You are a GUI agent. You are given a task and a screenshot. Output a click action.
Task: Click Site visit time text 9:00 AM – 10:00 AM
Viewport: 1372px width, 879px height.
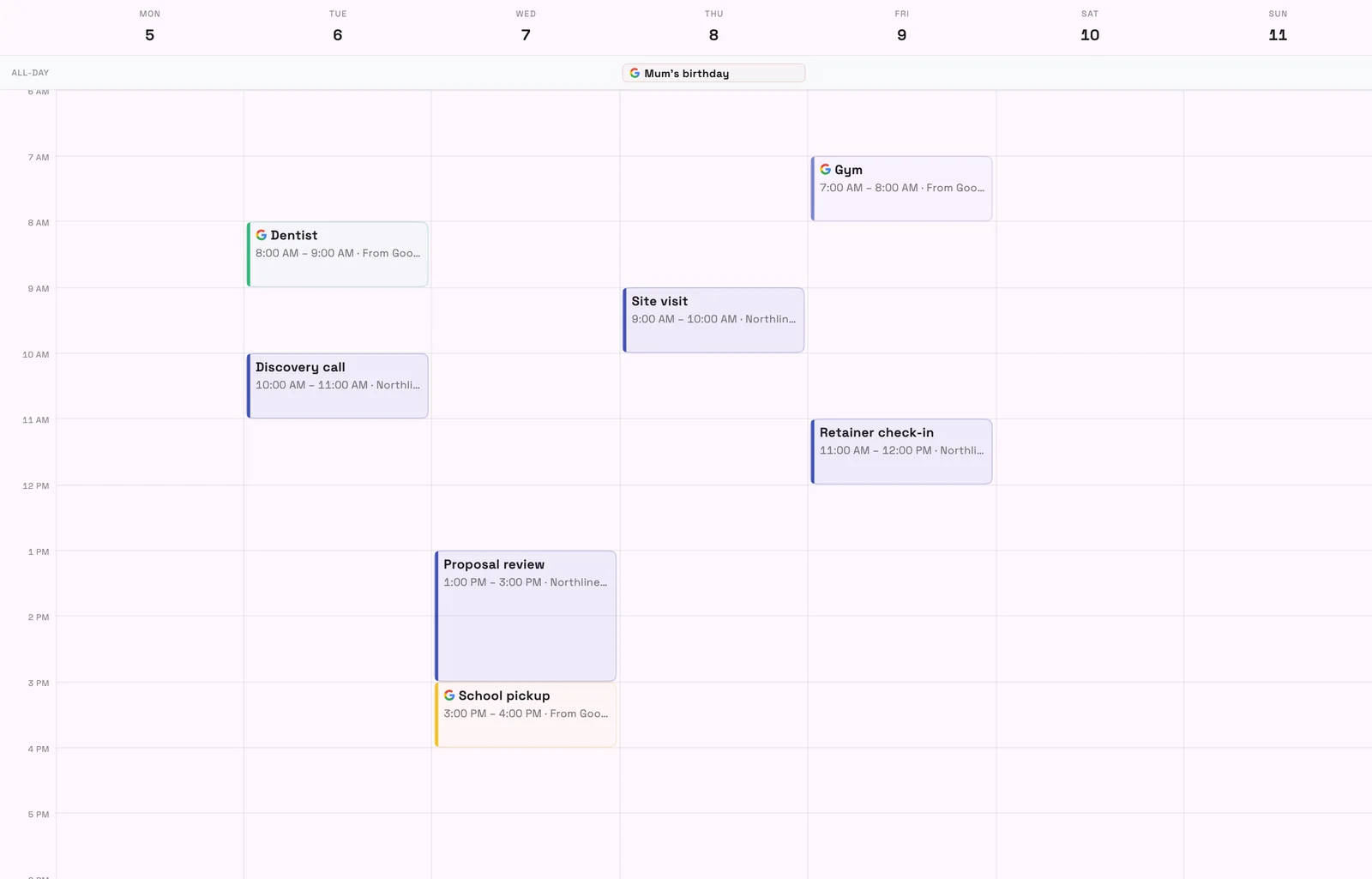(x=684, y=319)
